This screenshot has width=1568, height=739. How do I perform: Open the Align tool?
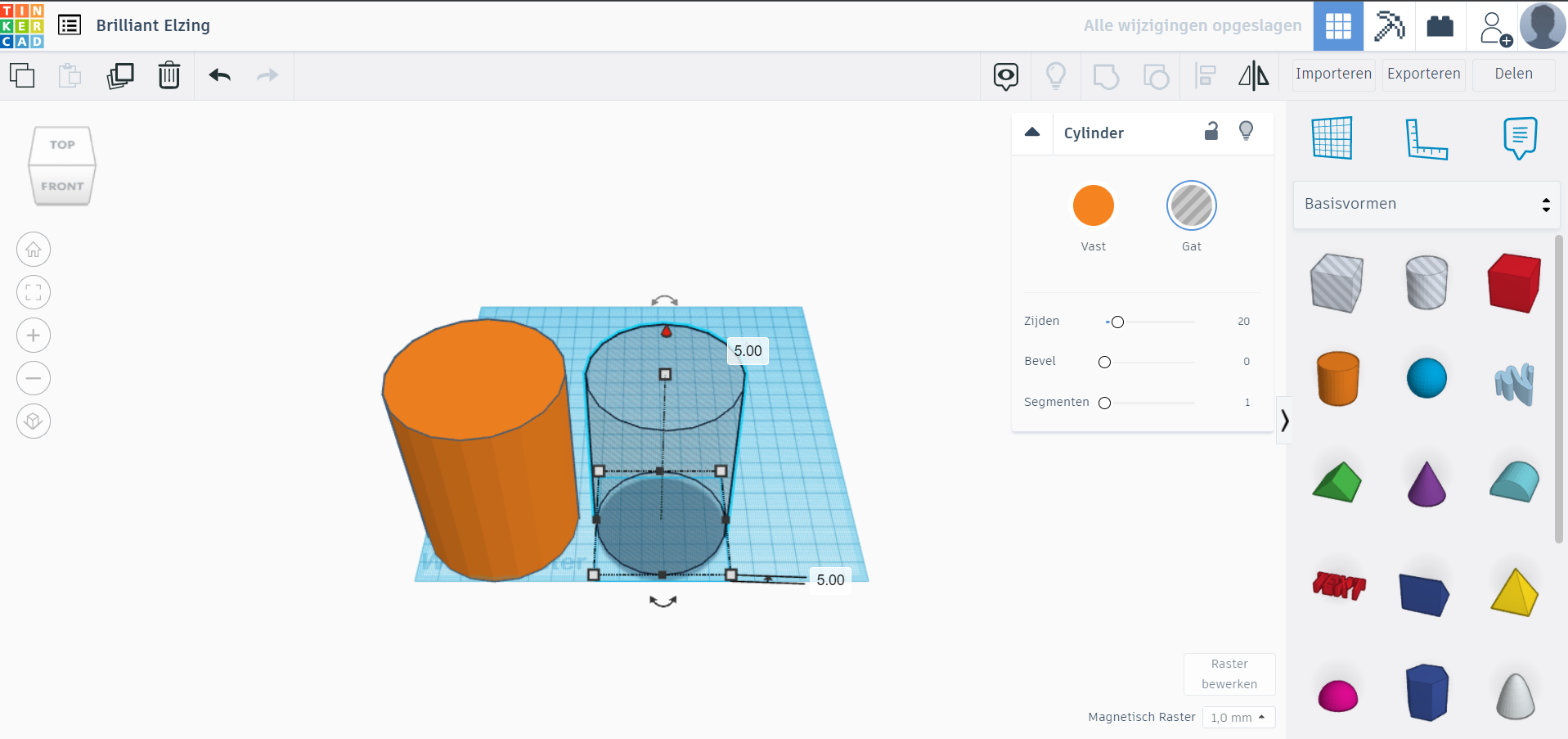[x=1205, y=76]
